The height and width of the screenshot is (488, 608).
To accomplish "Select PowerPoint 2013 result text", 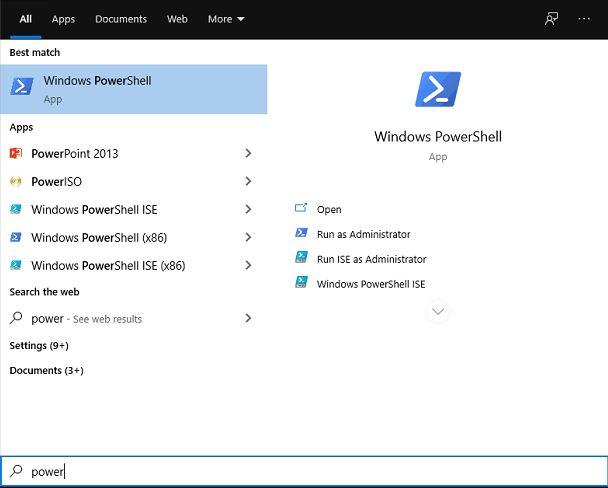I will 74,153.
